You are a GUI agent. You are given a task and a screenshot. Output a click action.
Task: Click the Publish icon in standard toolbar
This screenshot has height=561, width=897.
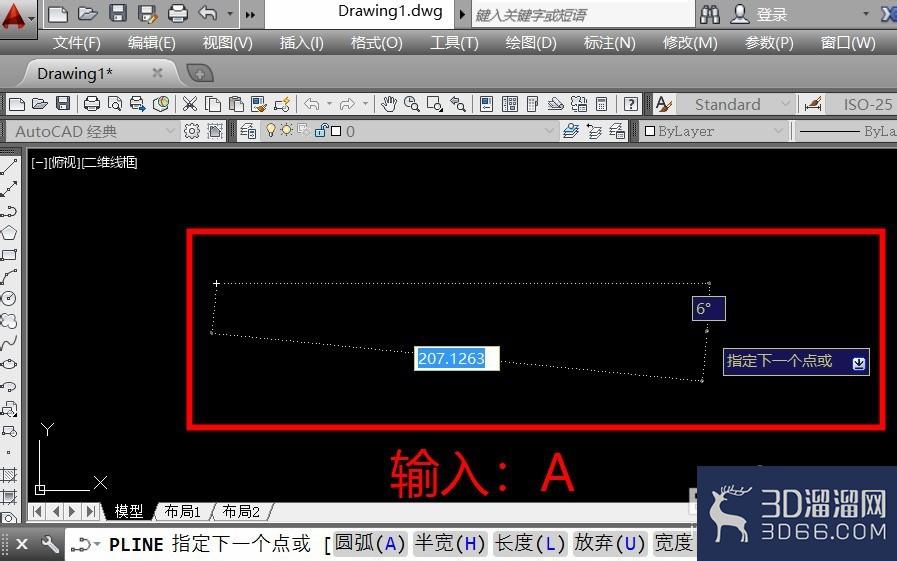coord(137,104)
